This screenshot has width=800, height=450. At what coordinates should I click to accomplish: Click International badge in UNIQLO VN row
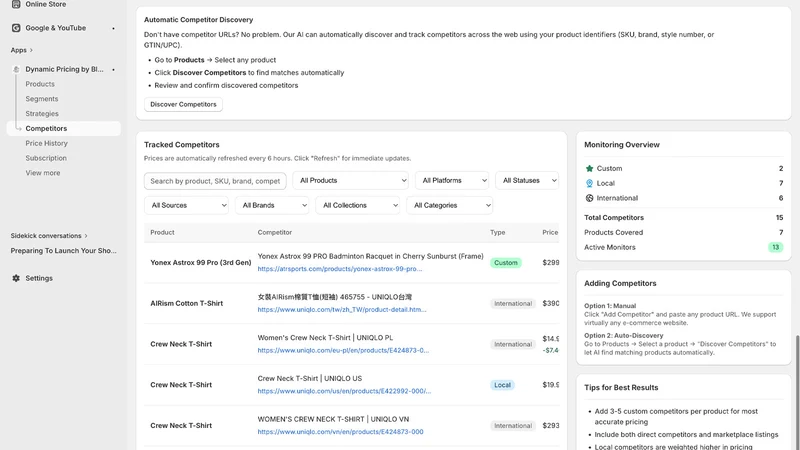513,426
